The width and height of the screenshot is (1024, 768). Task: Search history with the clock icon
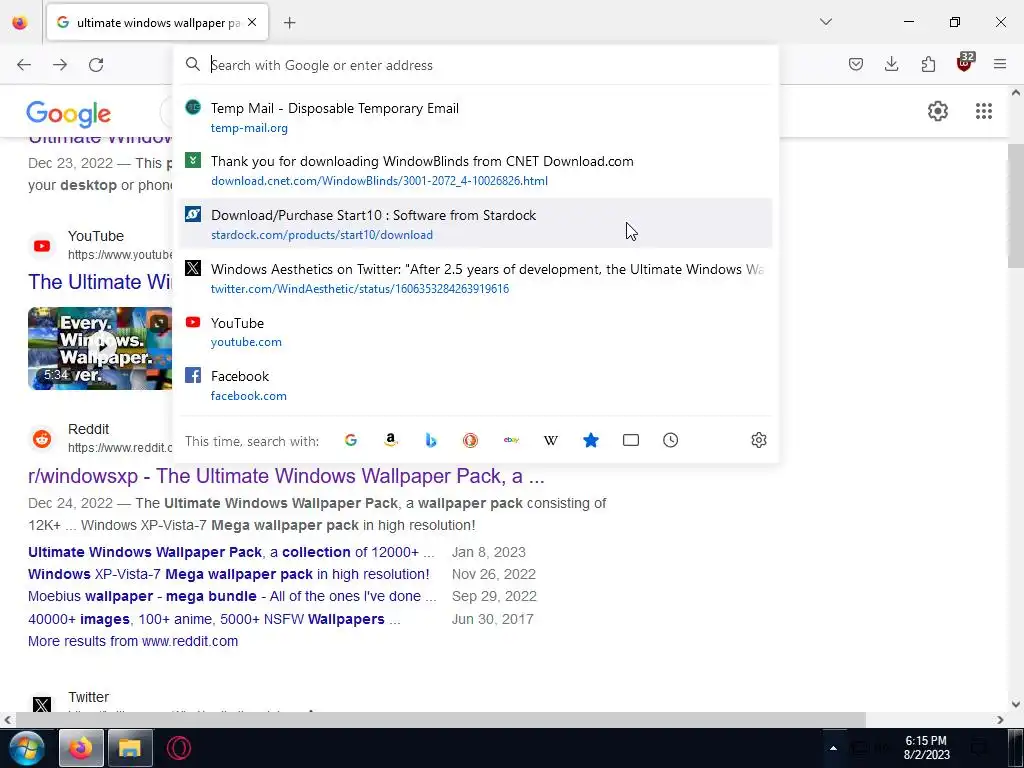click(x=671, y=440)
